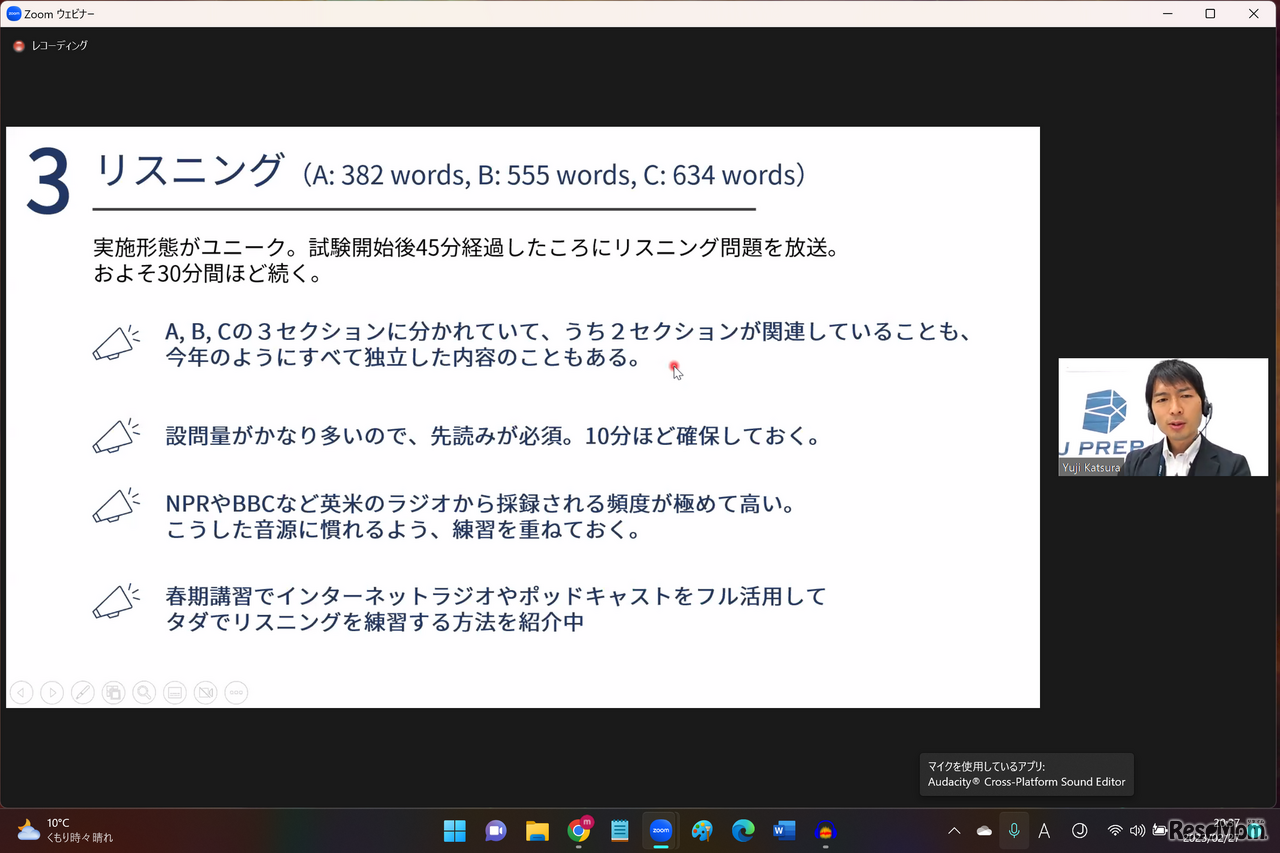The image size is (1280, 853).
Task: Open the Windows Start menu
Action: tap(455, 831)
